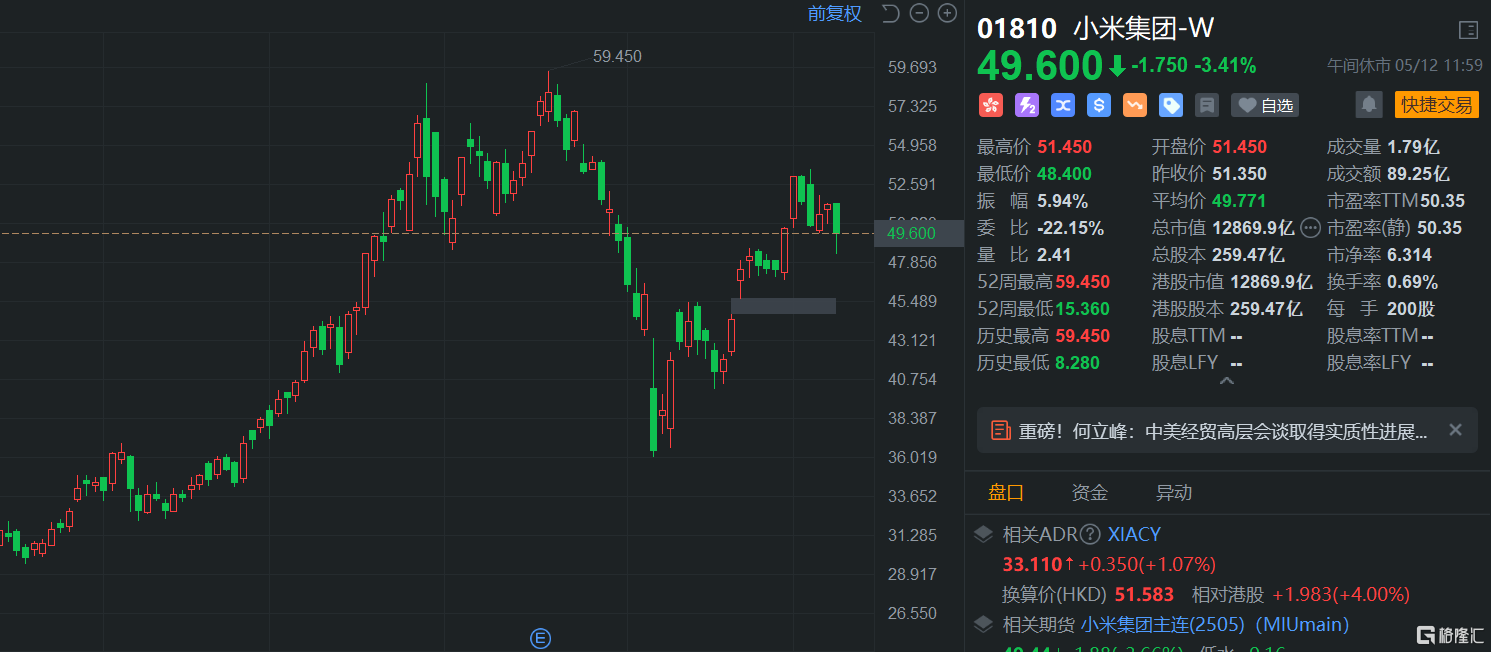Collapse the quote details with up chevron
The image size is (1491, 652).
coord(1227,381)
